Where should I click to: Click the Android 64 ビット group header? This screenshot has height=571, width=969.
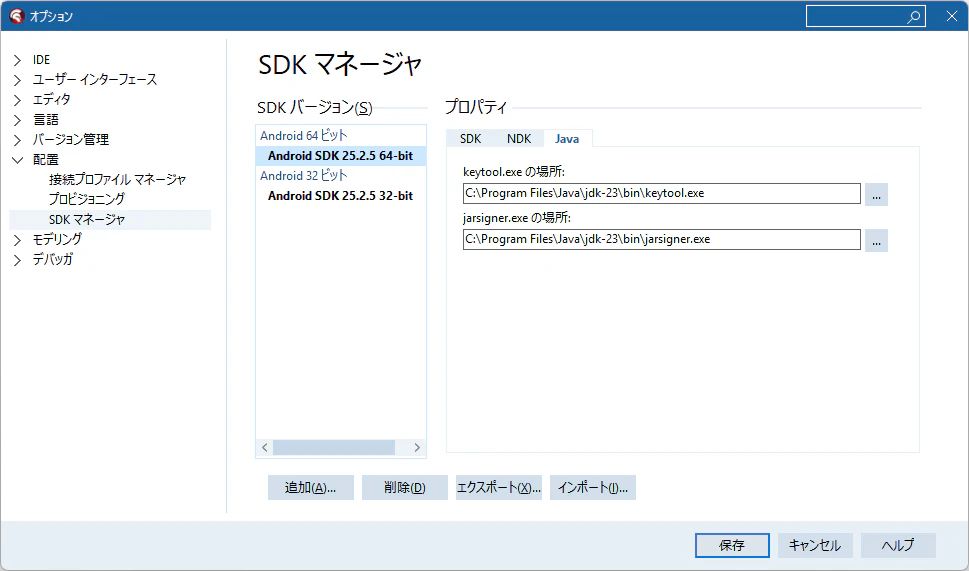coord(303,136)
